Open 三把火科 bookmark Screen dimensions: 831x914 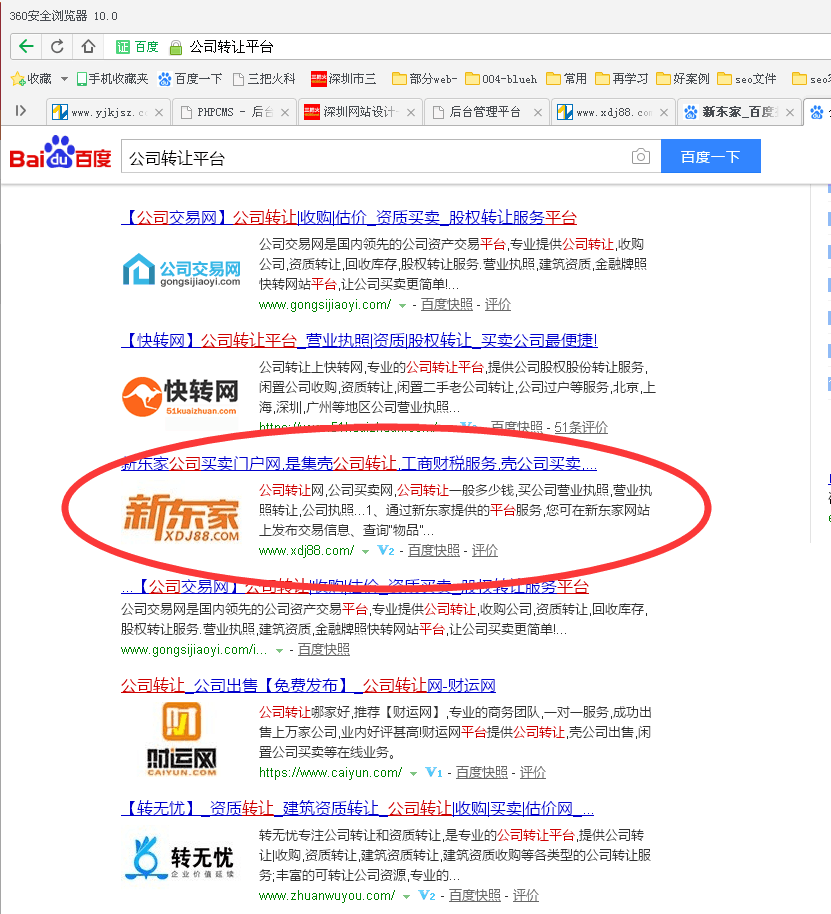264,79
